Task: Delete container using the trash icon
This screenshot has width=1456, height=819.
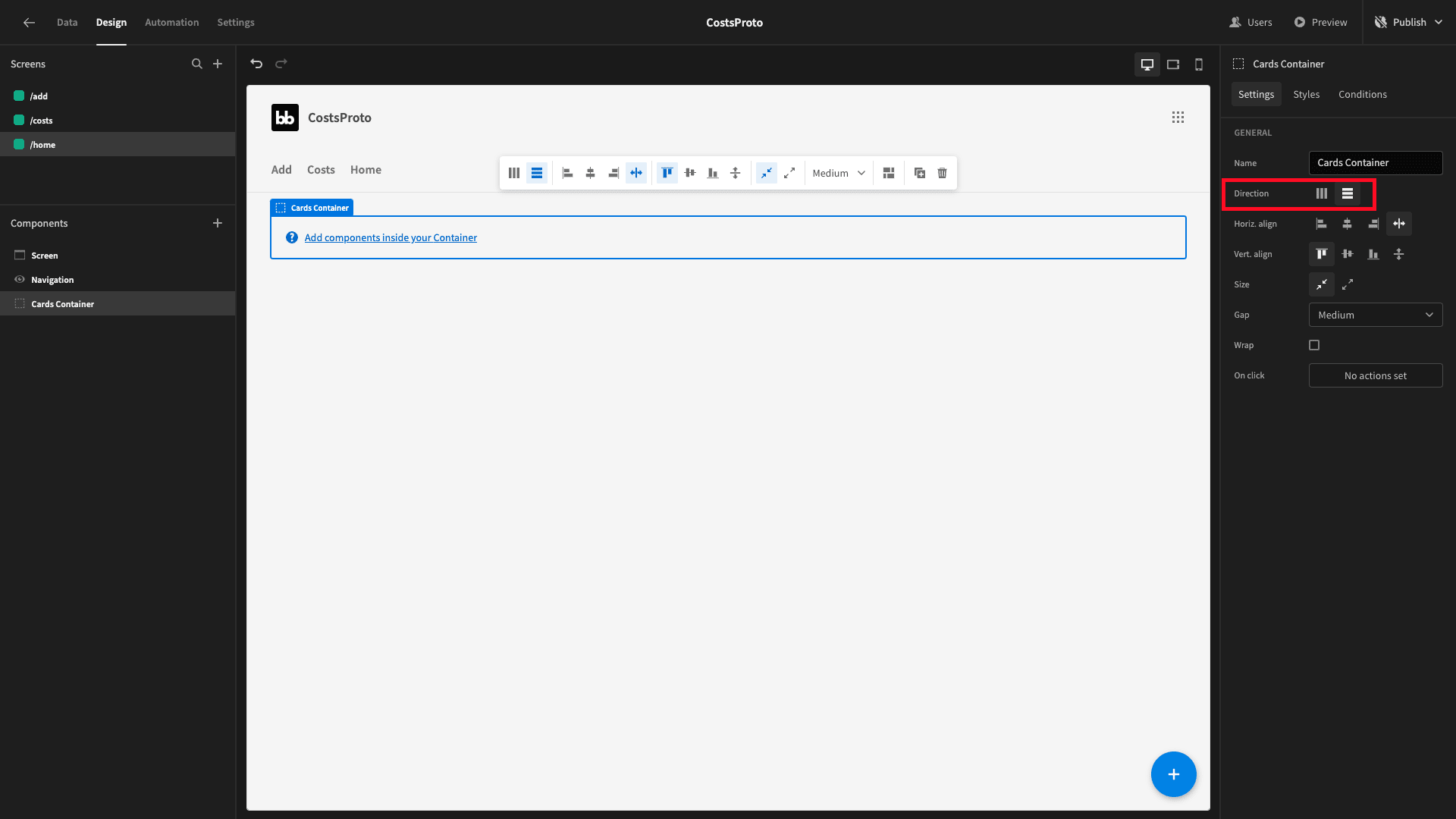Action: (942, 173)
